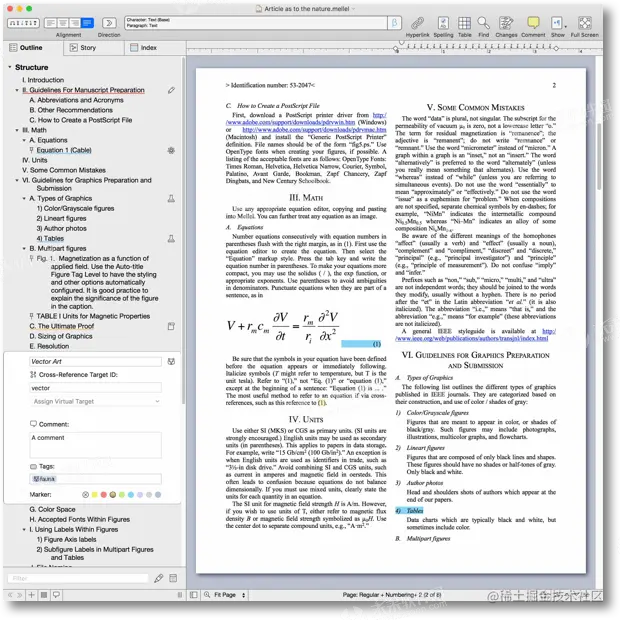Screen dimensions: 620x620
Task: Click the Vector Art title field
Action: point(95,361)
